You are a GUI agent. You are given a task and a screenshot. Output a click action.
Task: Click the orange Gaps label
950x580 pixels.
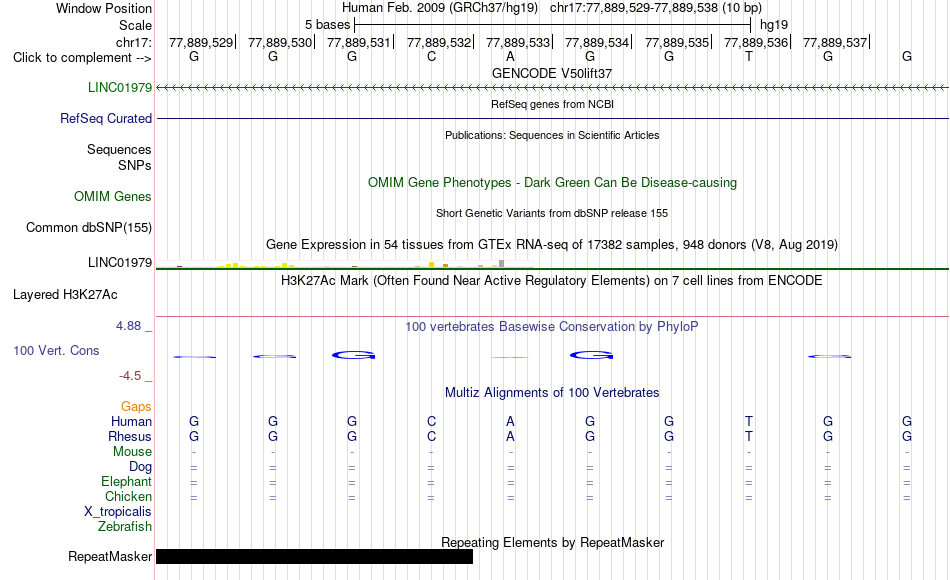136,406
